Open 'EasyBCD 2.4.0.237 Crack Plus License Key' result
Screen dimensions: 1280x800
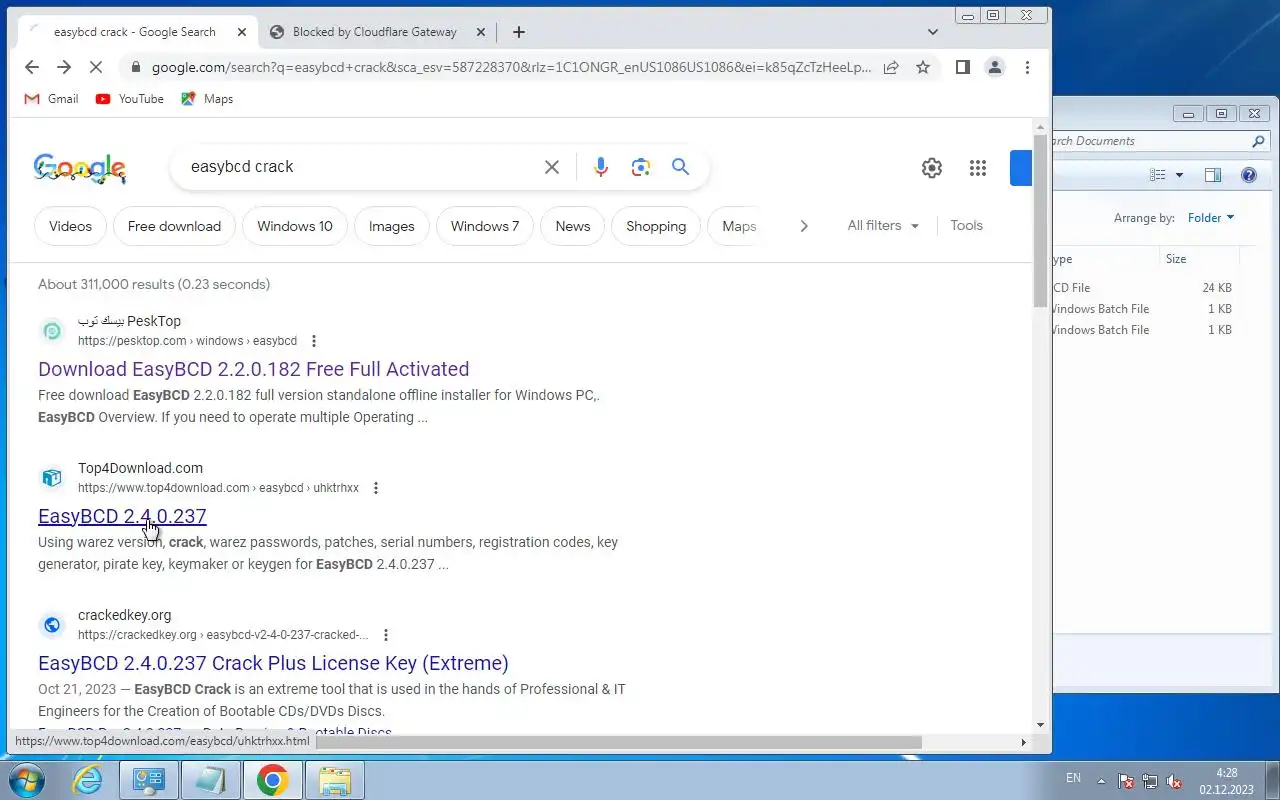point(273,663)
